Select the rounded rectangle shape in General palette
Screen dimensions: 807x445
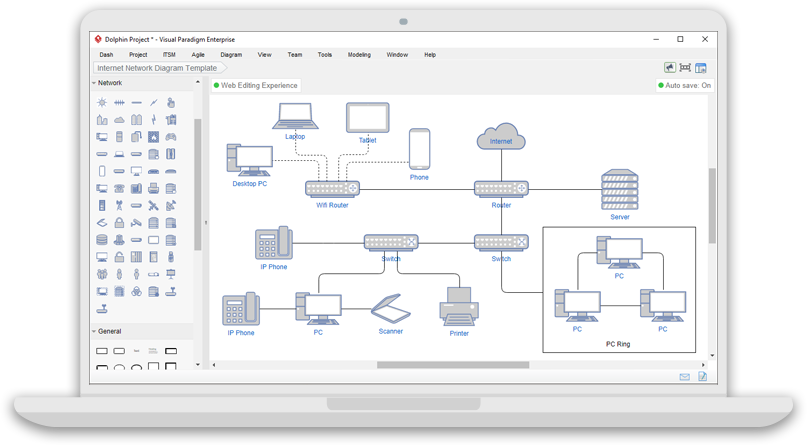click(x=119, y=351)
